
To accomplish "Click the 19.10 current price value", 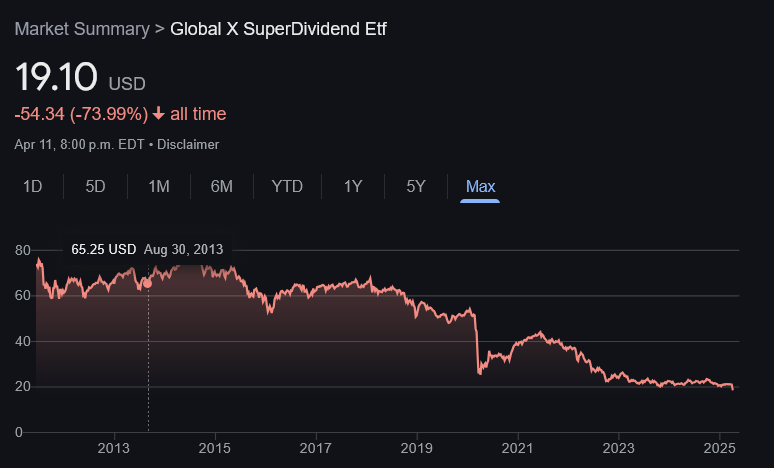I will (56, 77).
